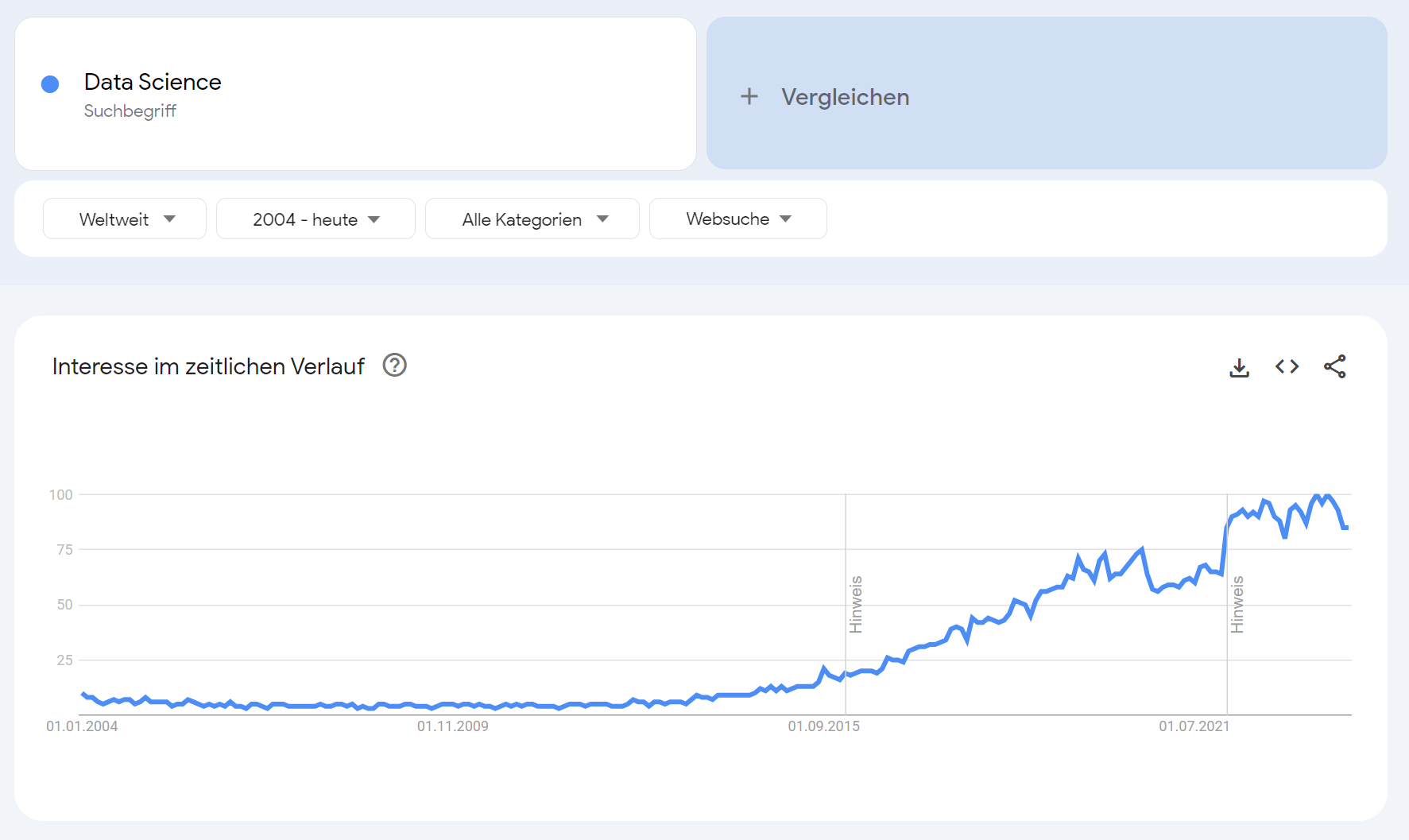Click the plus icon beside Vergleichen
The image size is (1409, 840).
coord(749,97)
